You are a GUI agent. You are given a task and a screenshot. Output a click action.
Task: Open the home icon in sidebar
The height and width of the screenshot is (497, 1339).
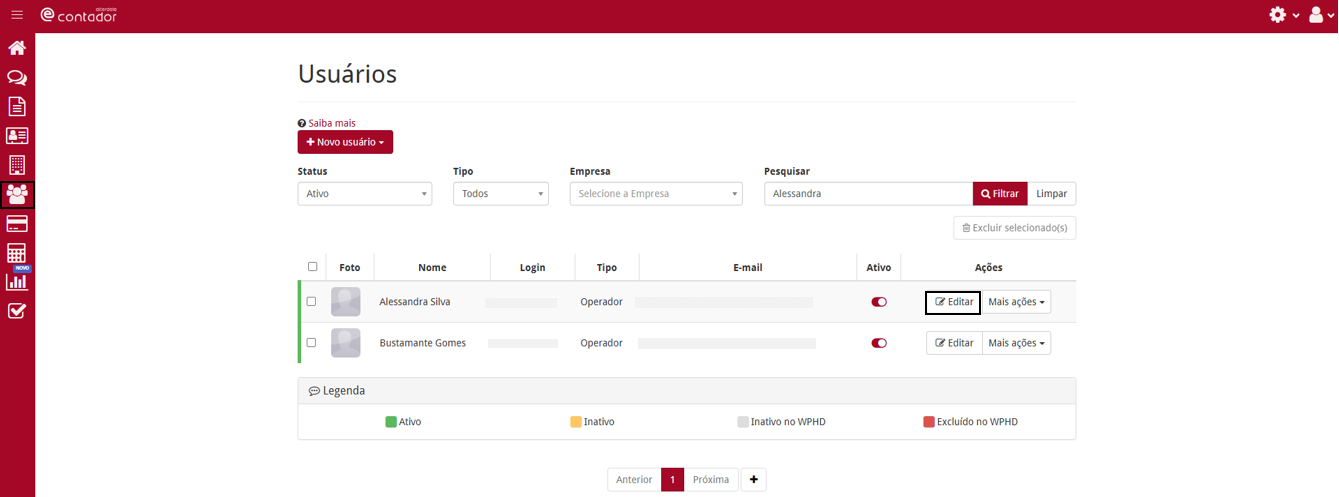tap(17, 48)
